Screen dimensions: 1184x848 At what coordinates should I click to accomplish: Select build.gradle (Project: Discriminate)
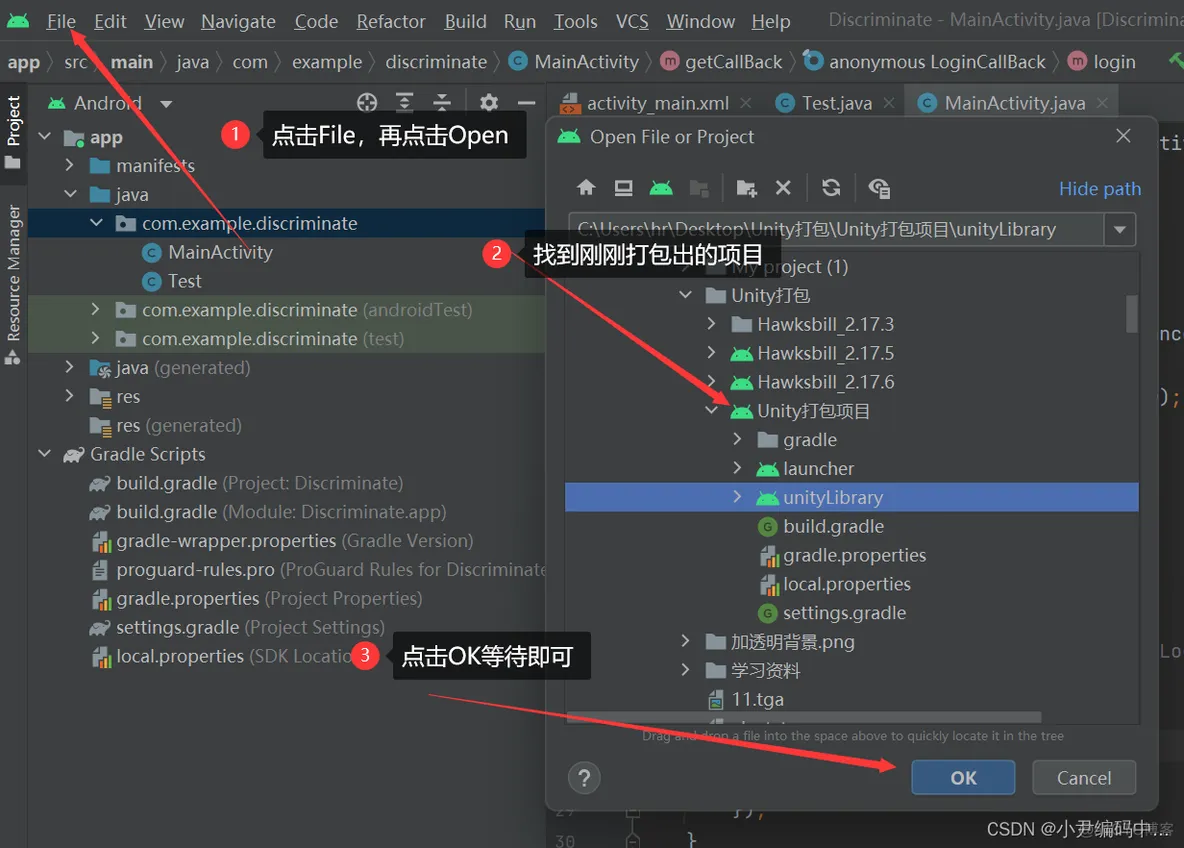point(259,483)
